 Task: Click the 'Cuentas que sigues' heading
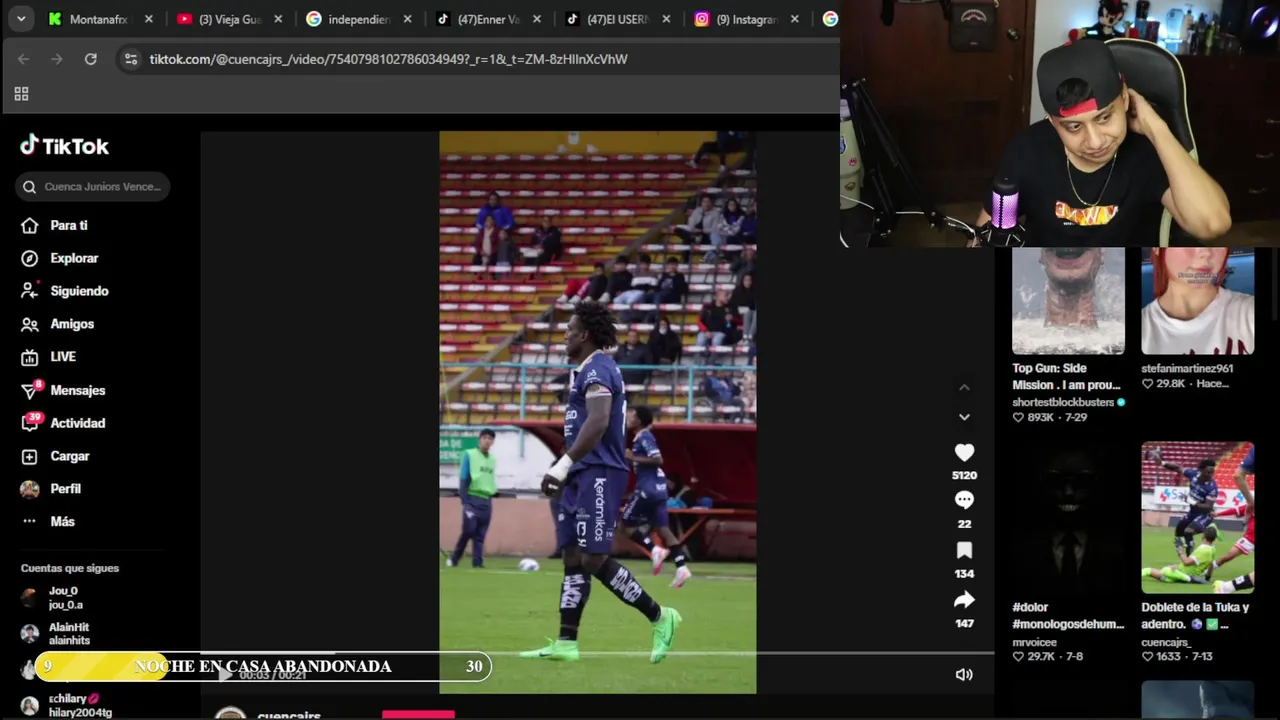pyautogui.click(x=70, y=568)
